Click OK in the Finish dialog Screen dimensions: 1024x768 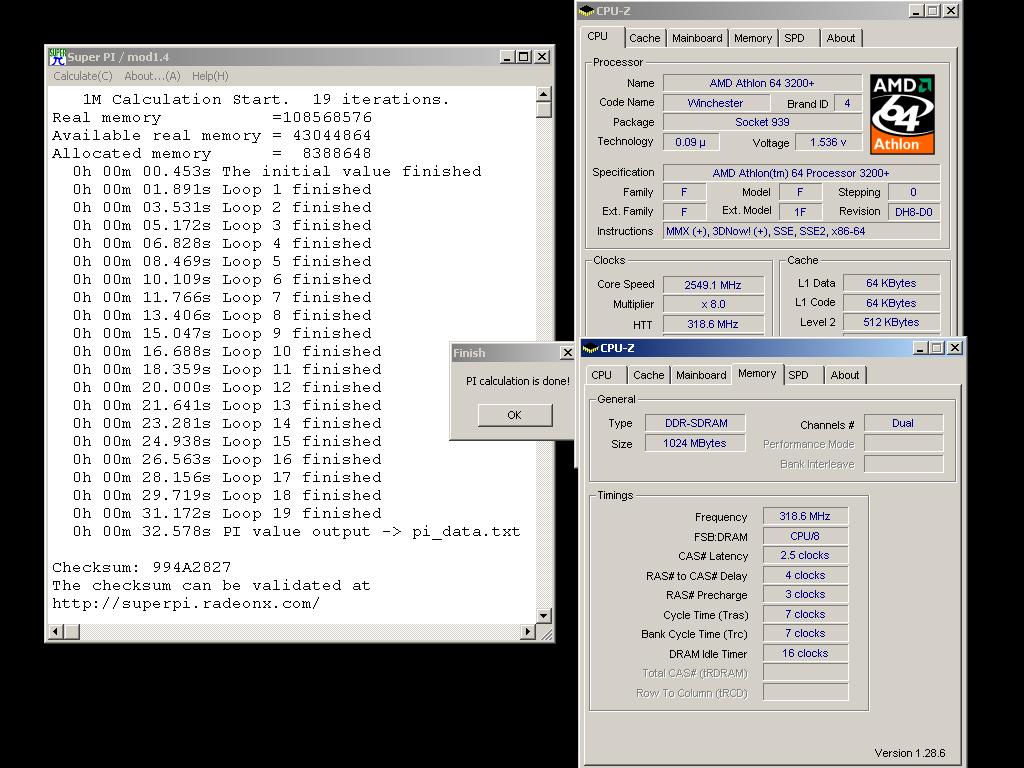pyautogui.click(x=515, y=415)
